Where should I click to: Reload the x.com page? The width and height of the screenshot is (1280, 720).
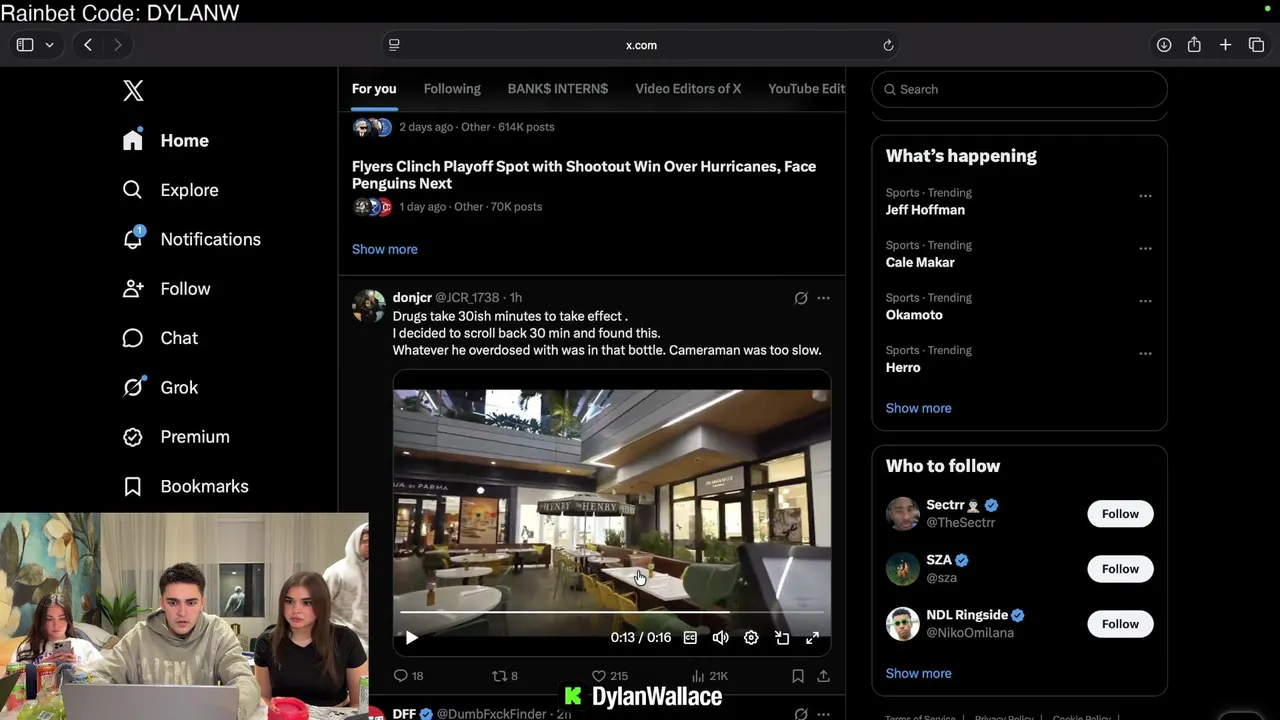pyautogui.click(x=888, y=45)
